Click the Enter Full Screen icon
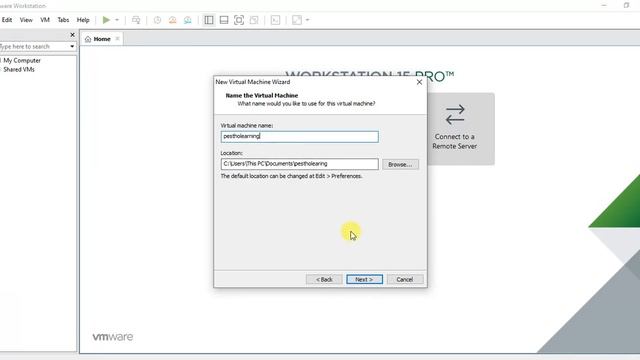This screenshot has width=640, height=360. click(239, 20)
